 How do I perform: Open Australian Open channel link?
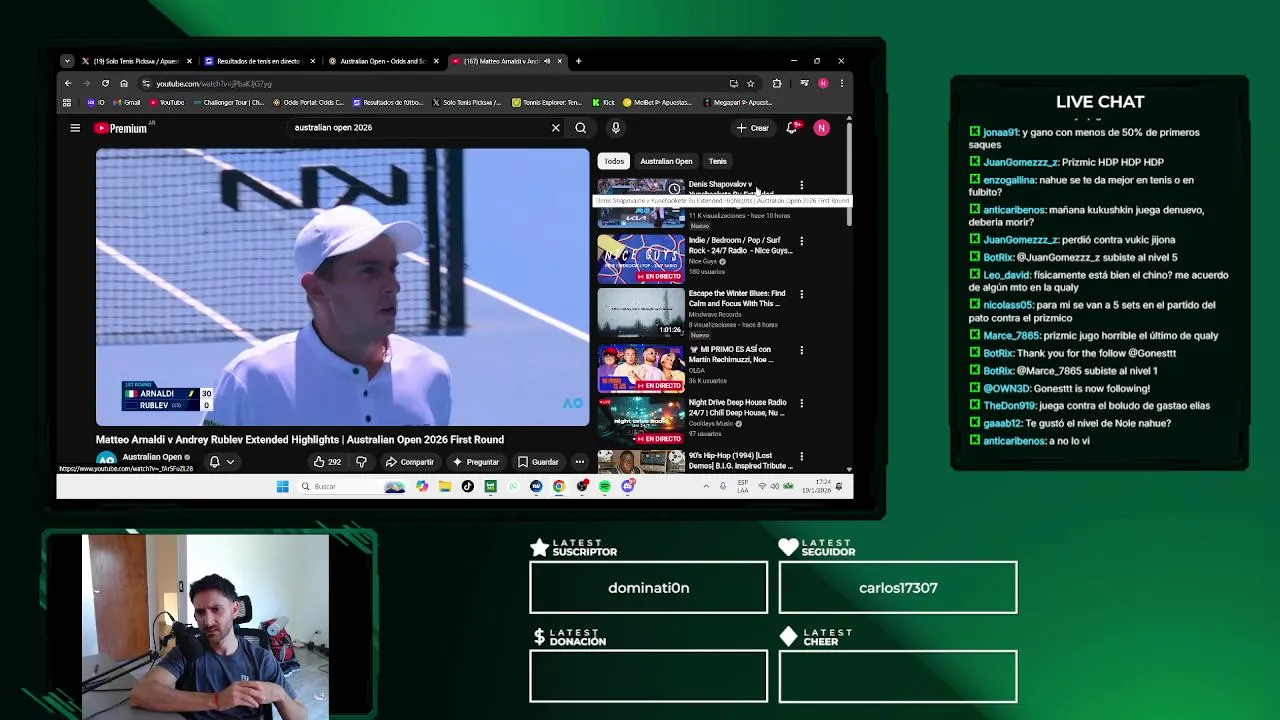(x=151, y=457)
